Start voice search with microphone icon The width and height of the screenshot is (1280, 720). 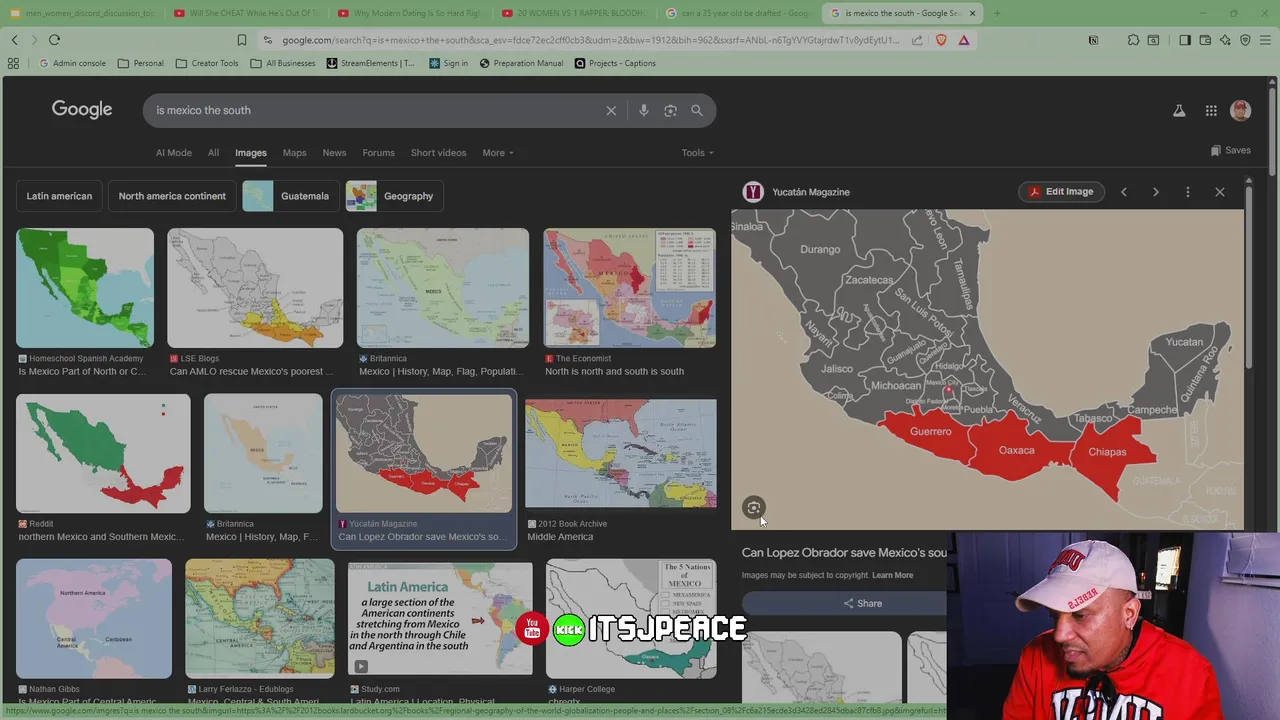pos(644,110)
